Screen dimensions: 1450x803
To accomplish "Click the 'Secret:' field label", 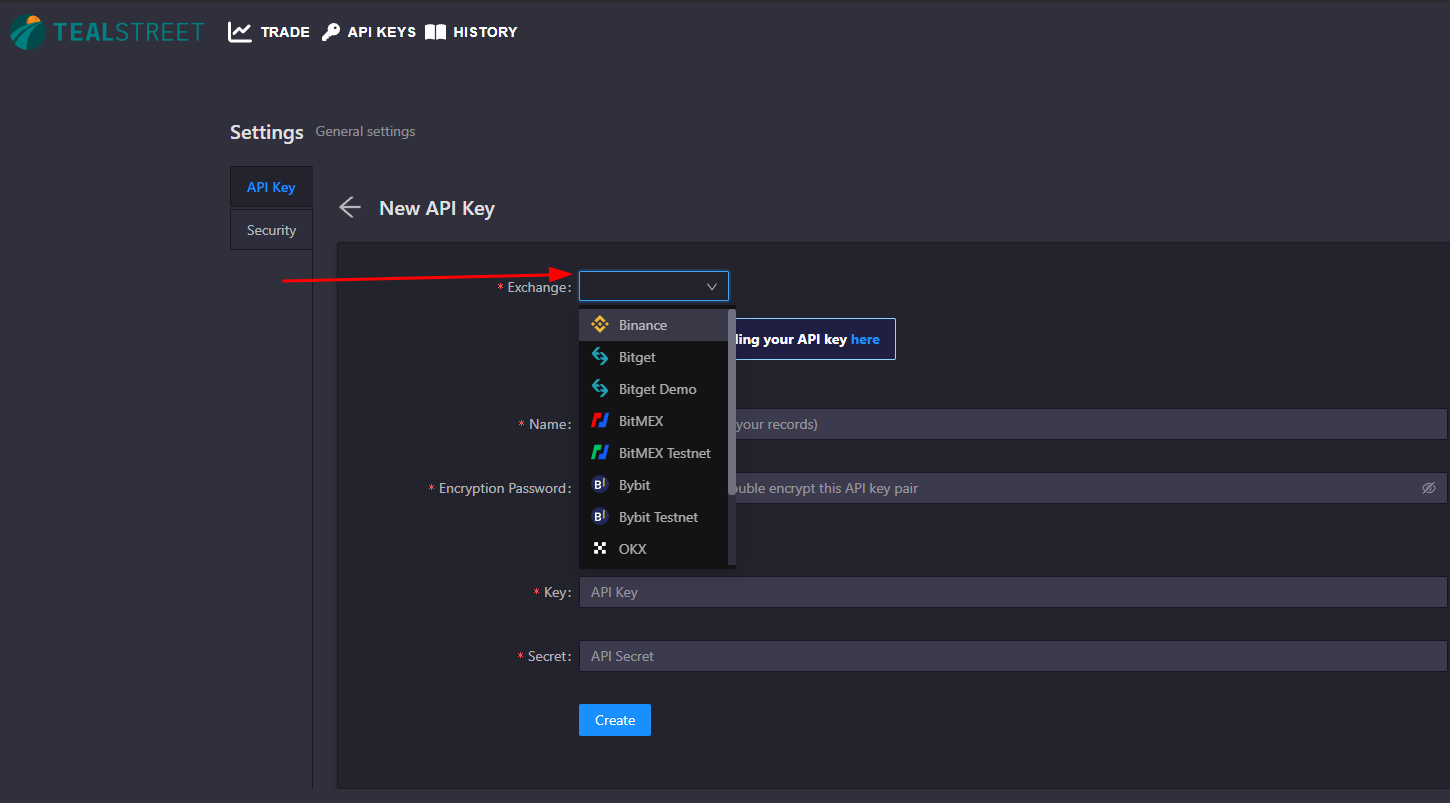I will [550, 656].
